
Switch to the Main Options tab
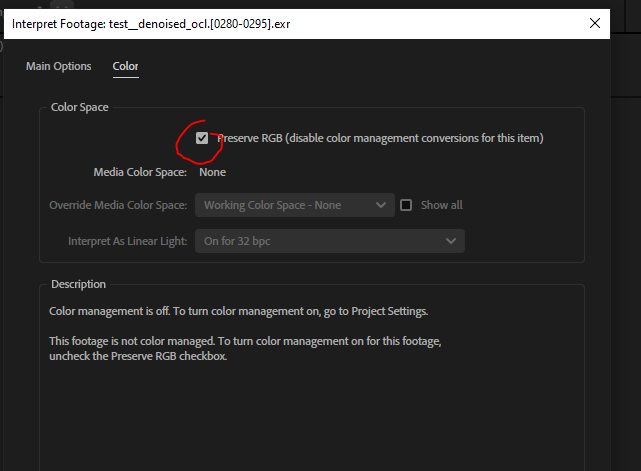coord(58,67)
